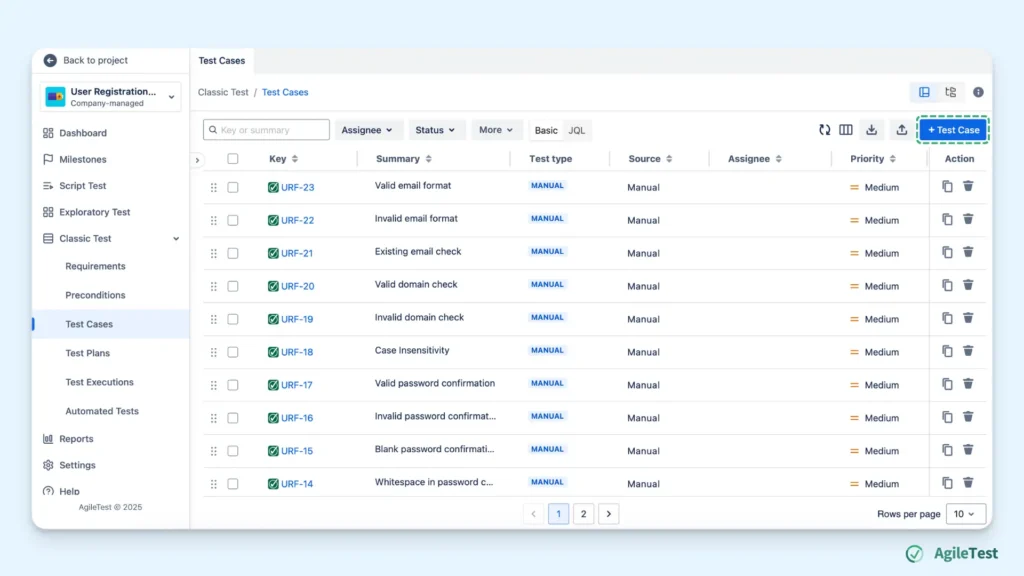Viewport: 1024px width, 576px height.
Task: Clone test case URF-17
Action: [947, 384]
